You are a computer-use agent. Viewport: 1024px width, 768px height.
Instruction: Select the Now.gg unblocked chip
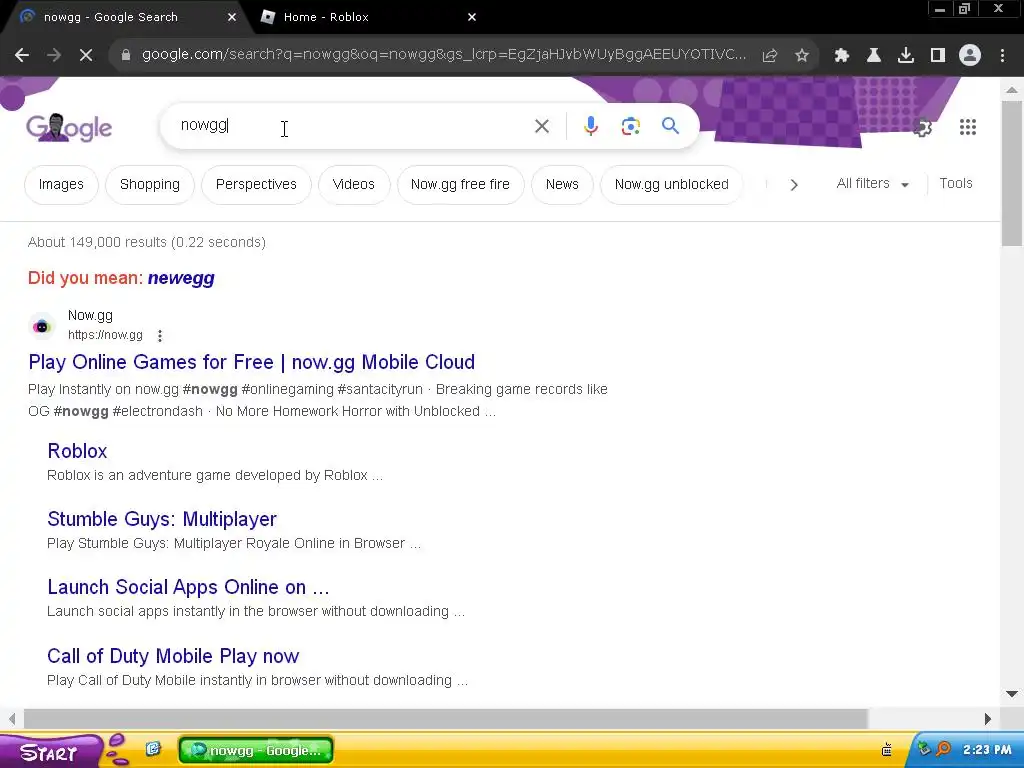pyautogui.click(x=671, y=185)
